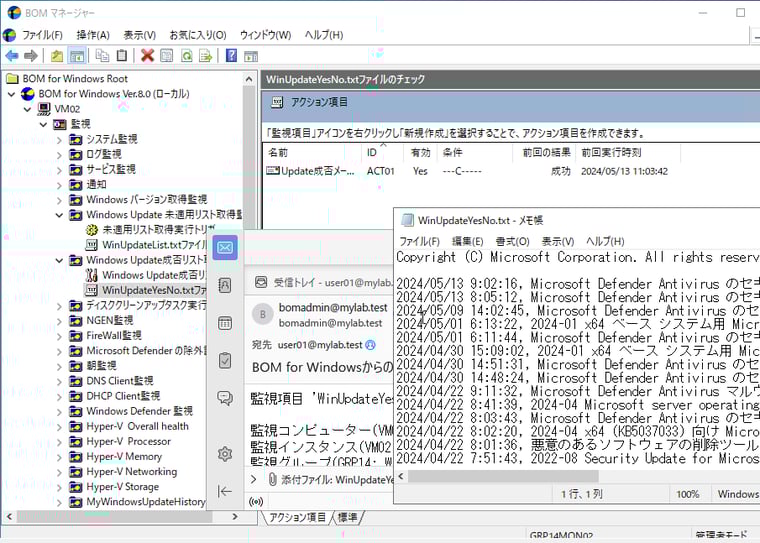The height and width of the screenshot is (543, 760).
Task: Open the chat bubble icon in mail sidebar
Action: click(x=225, y=398)
